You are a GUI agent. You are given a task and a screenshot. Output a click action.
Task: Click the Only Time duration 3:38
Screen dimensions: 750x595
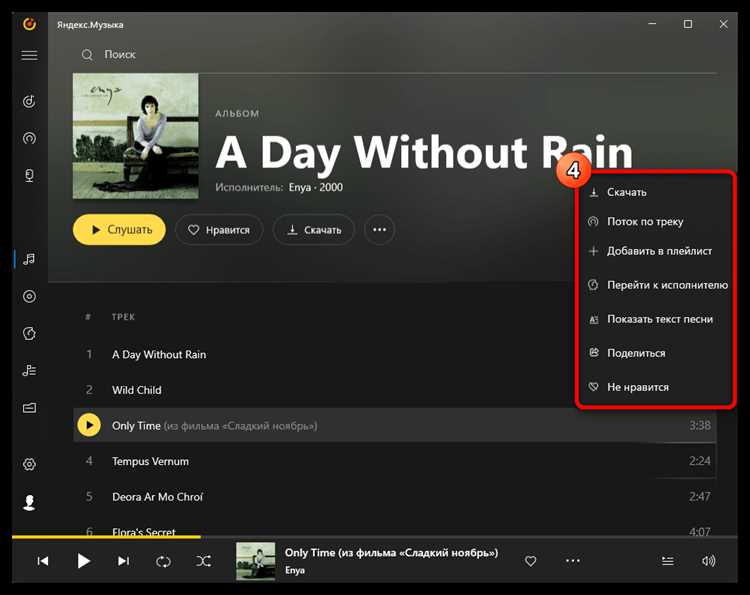click(x=699, y=425)
